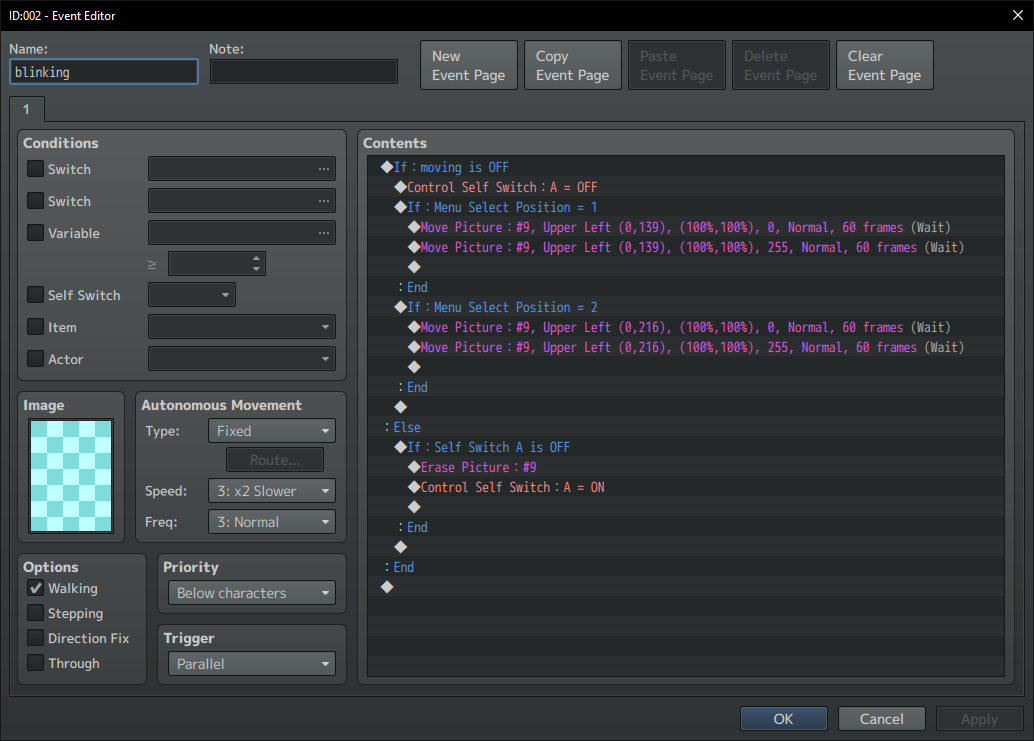Click the event Image checkered thumbnail
The height and width of the screenshot is (741, 1034).
[x=71, y=475]
